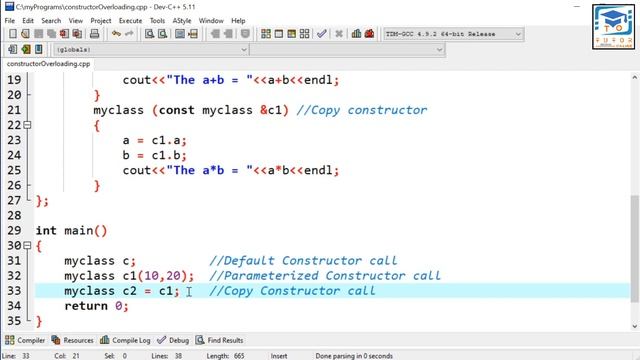
Task: Click line number 21 in the gutter
Action: click(x=14, y=110)
